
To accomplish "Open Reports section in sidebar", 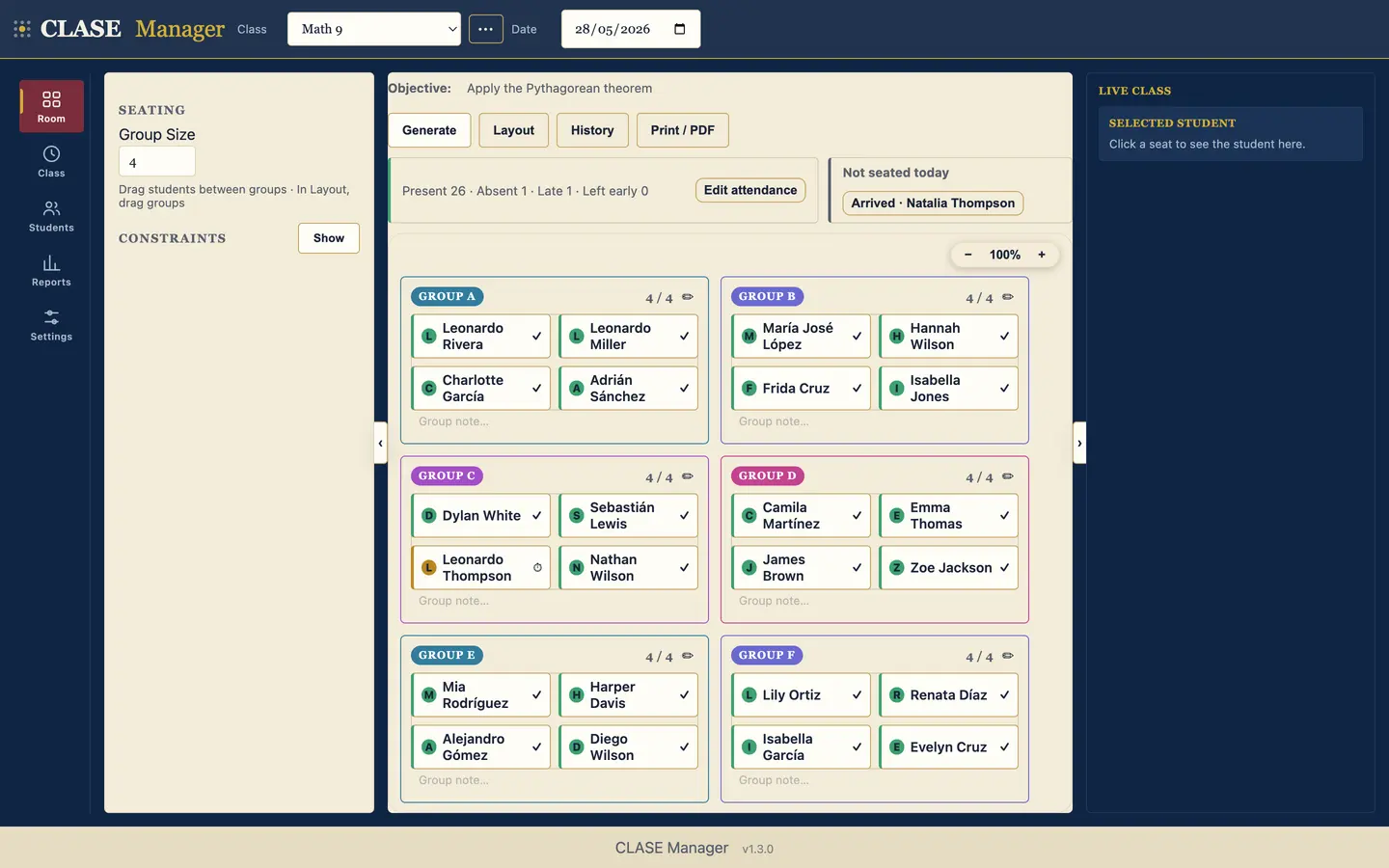I will point(51,271).
